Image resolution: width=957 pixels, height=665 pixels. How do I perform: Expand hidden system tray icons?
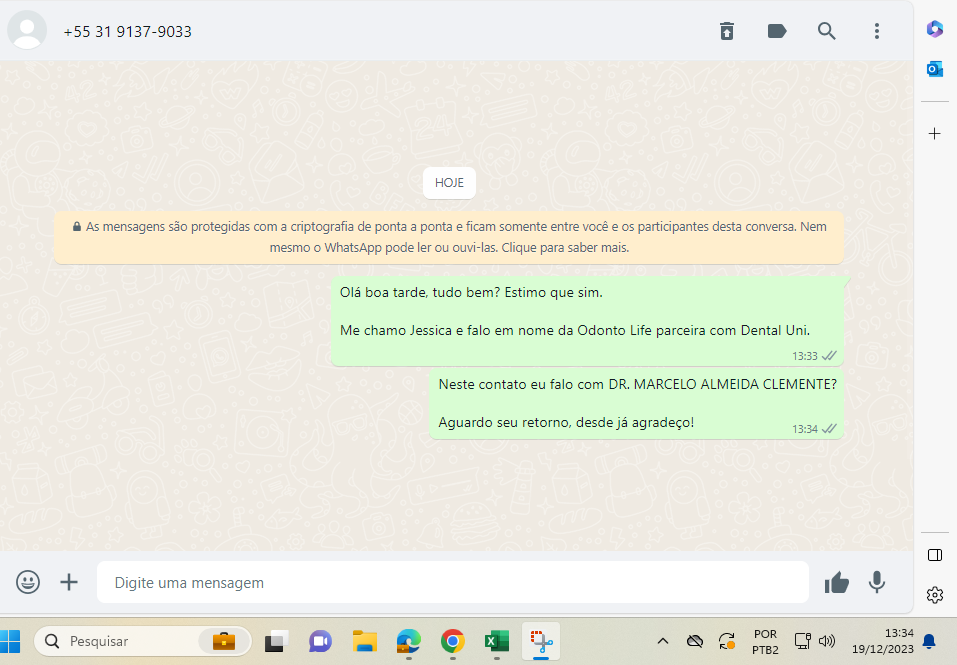pyautogui.click(x=663, y=641)
